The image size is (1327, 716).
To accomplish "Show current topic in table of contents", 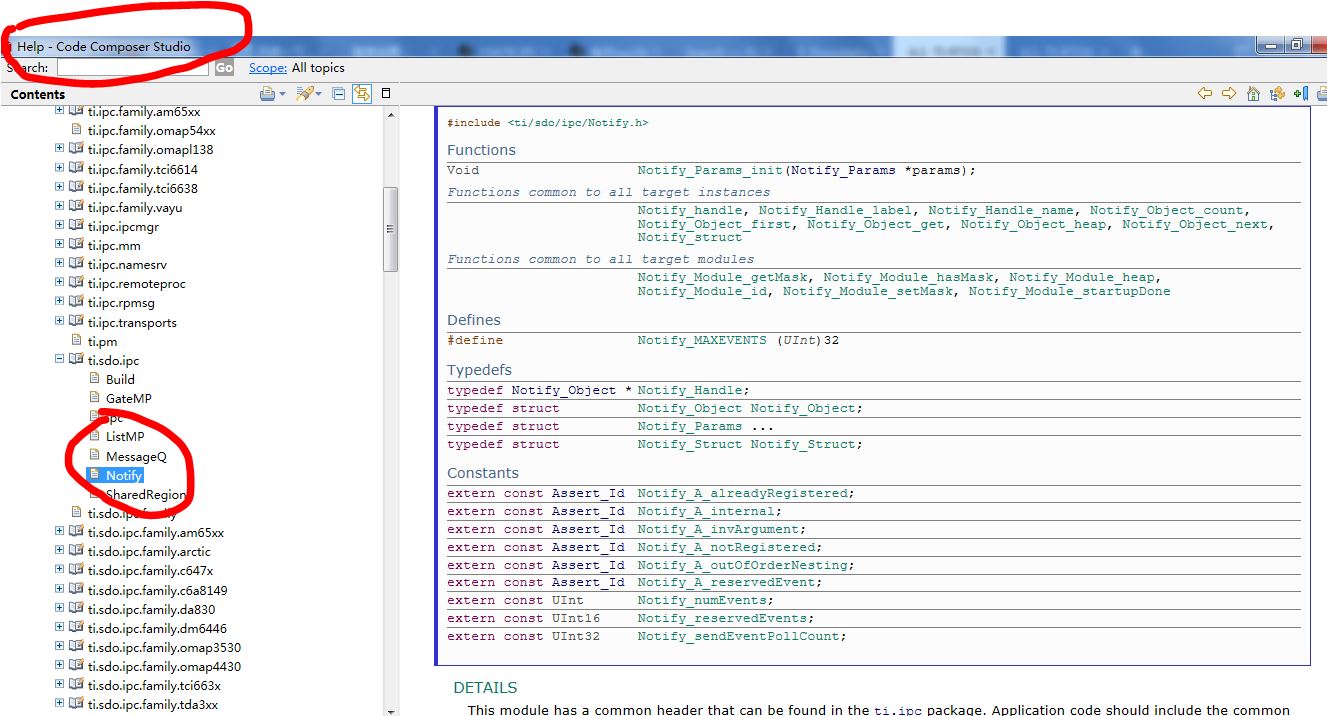I will pos(1277,94).
